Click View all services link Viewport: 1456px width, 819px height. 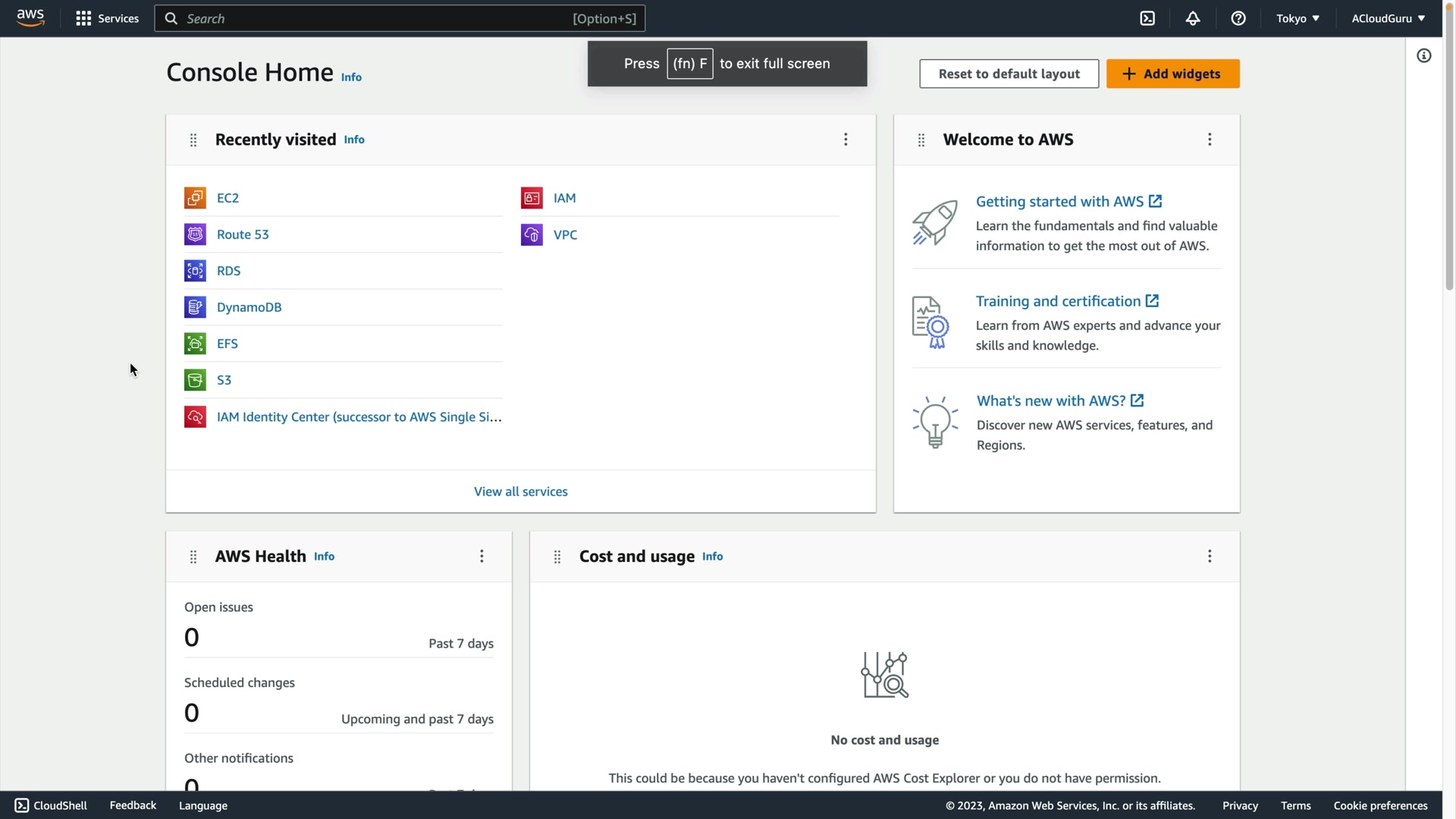tap(520, 491)
